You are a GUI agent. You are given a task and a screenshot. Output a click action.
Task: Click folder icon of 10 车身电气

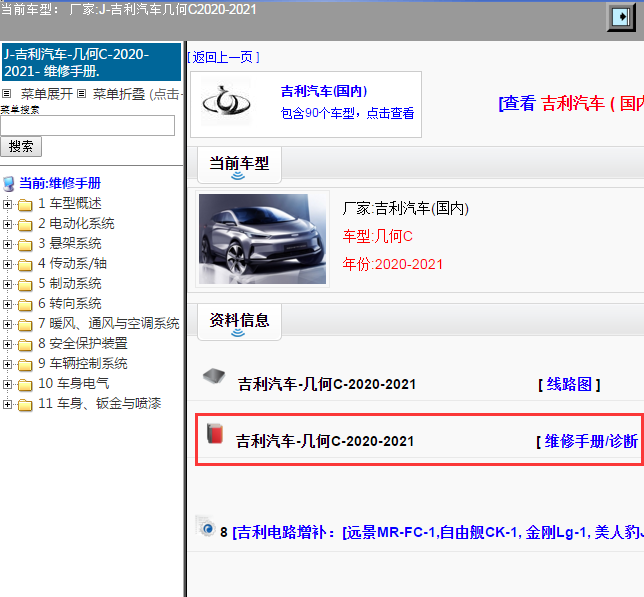(25, 385)
